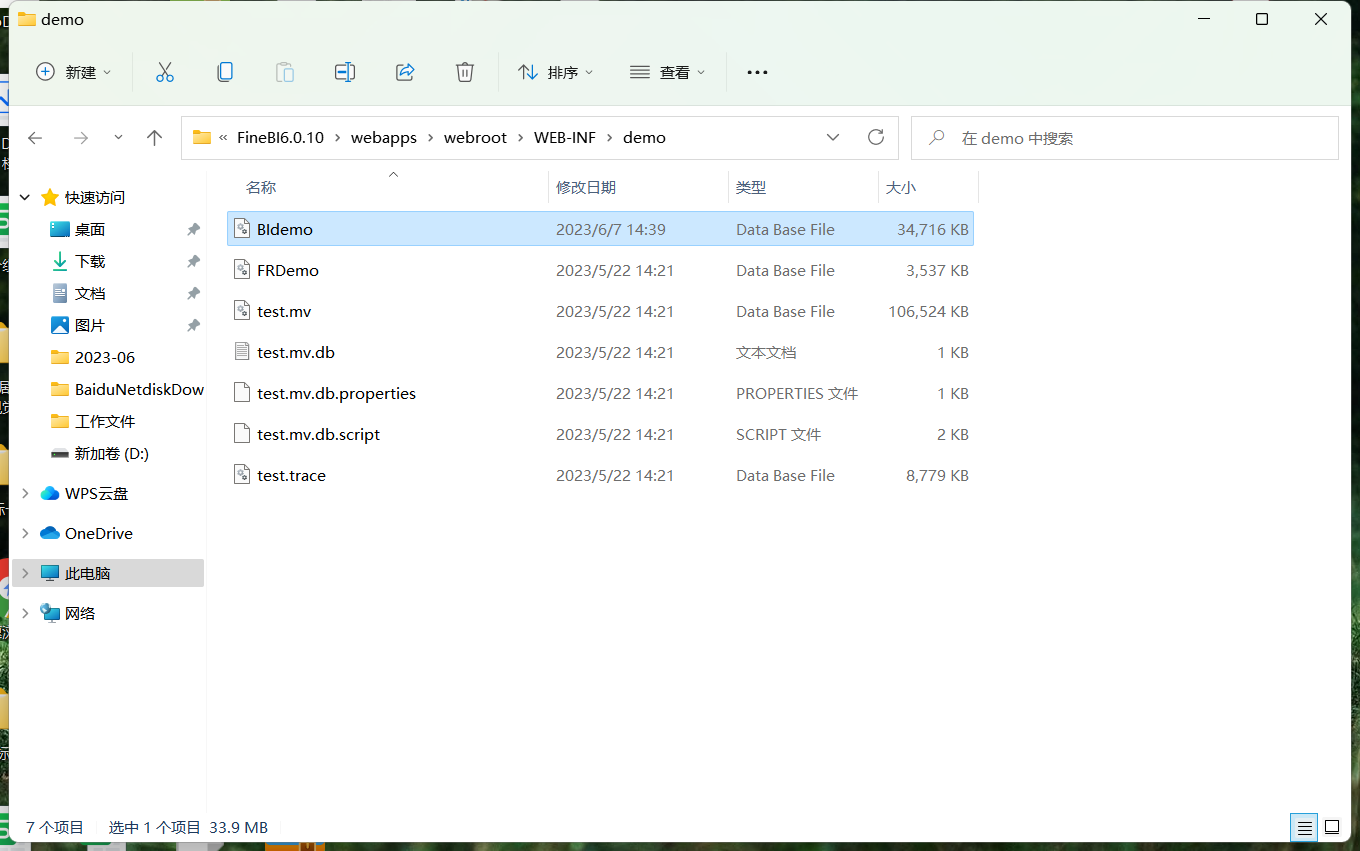Click the BIdemo file icon

(241, 229)
